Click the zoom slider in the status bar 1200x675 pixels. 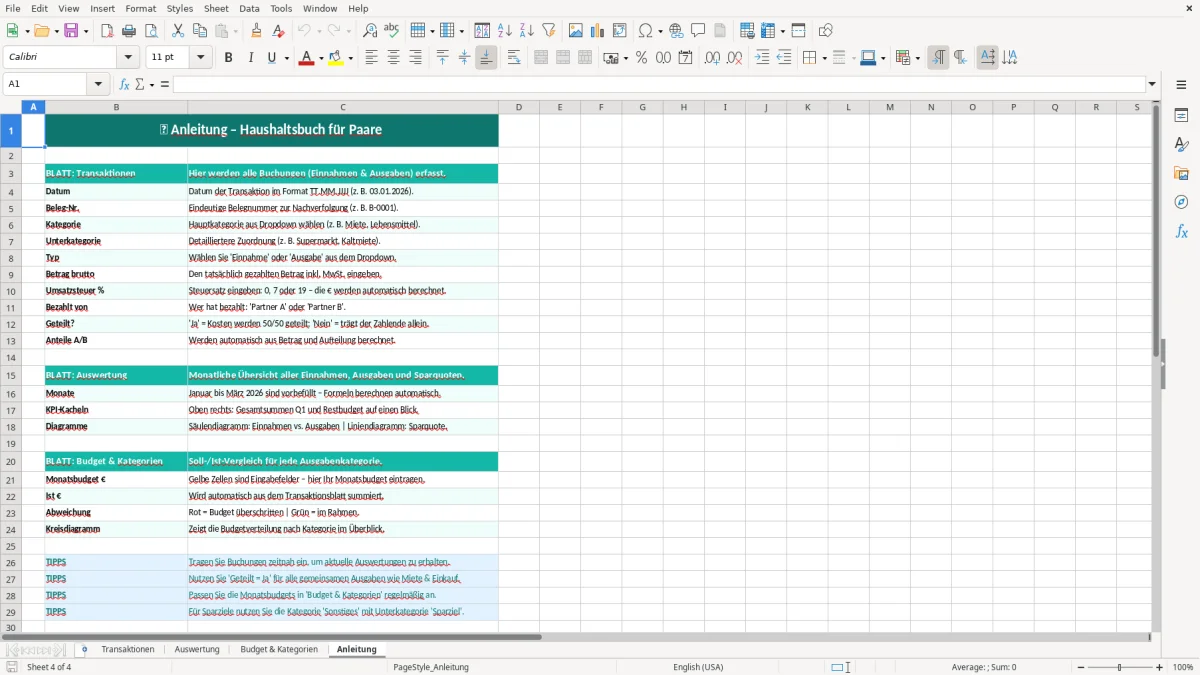tap(1119, 667)
